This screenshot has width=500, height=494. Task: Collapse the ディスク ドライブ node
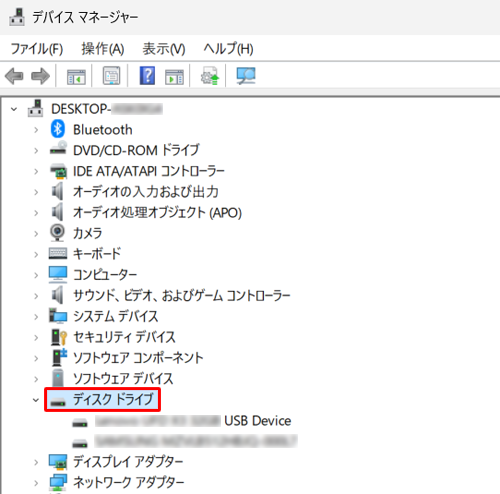(x=36, y=400)
